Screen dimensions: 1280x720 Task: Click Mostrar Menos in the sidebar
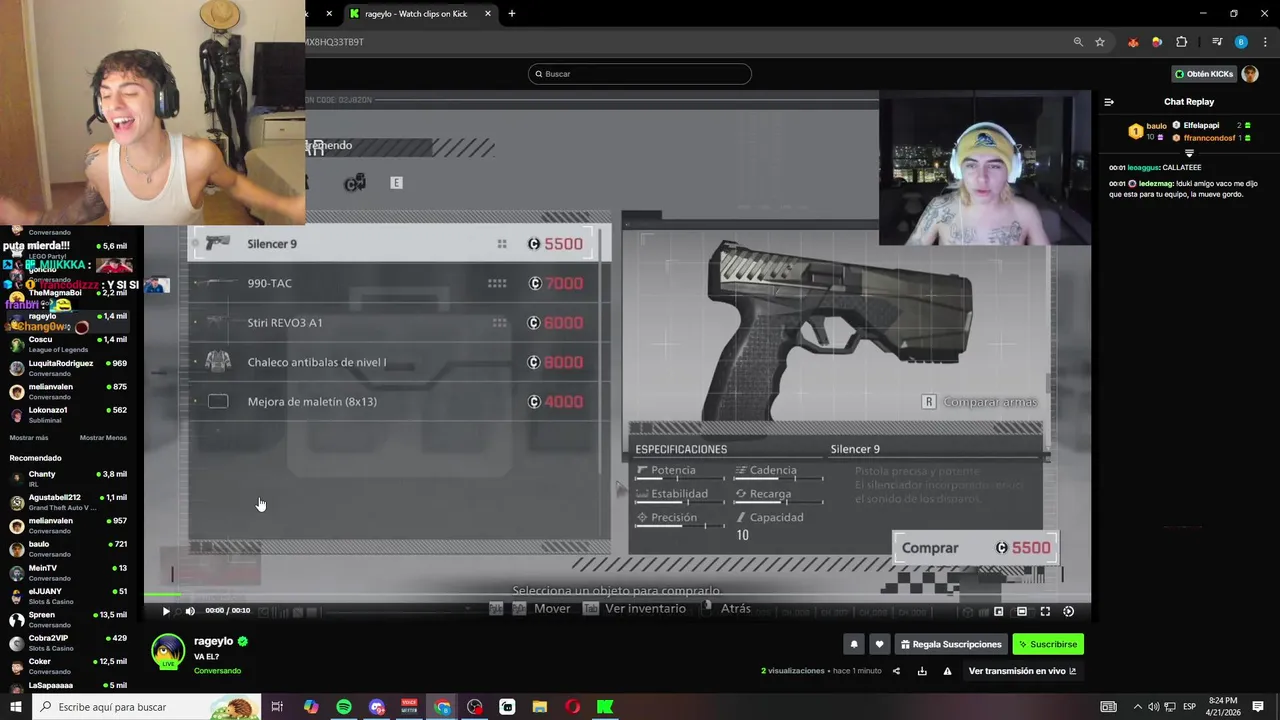103,437
